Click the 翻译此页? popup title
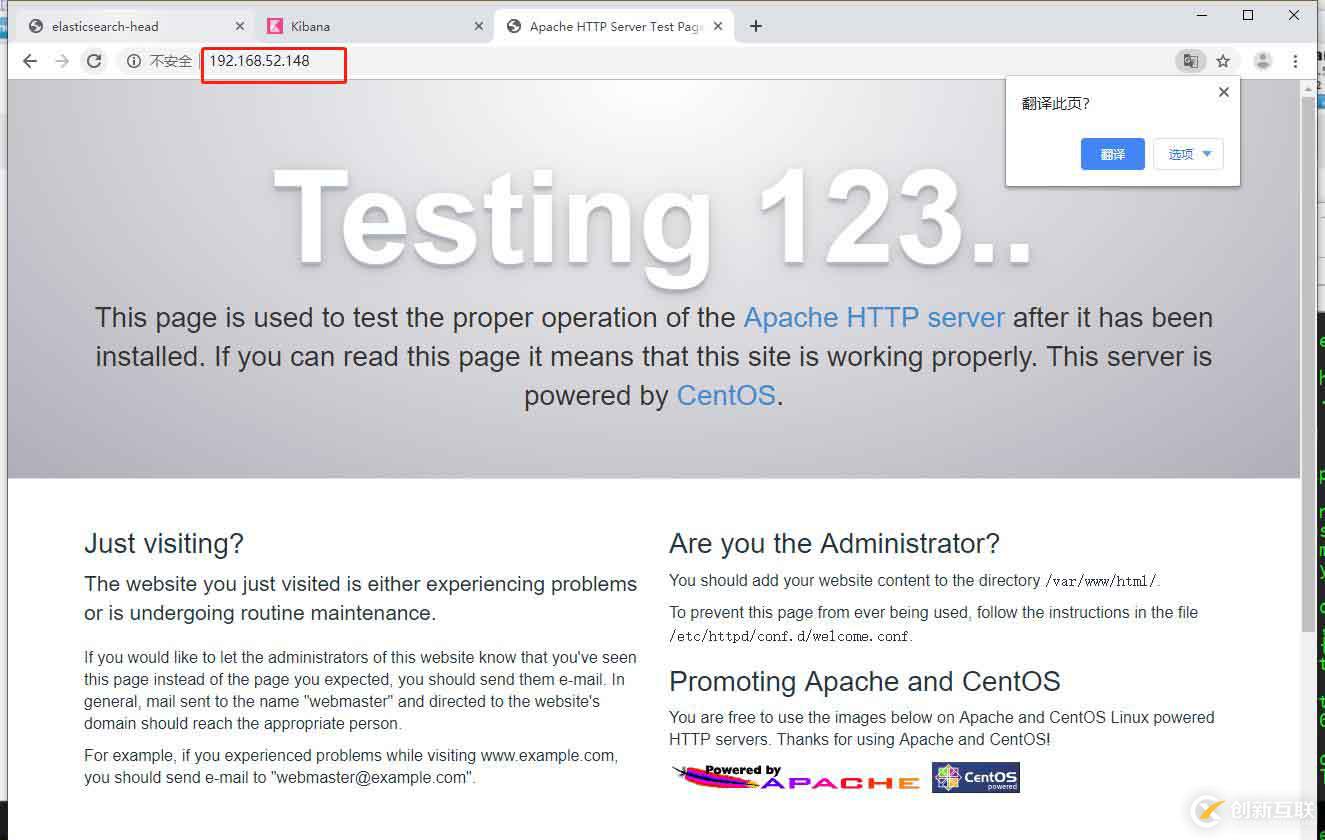Viewport: 1325px width, 840px height. [x=1056, y=104]
